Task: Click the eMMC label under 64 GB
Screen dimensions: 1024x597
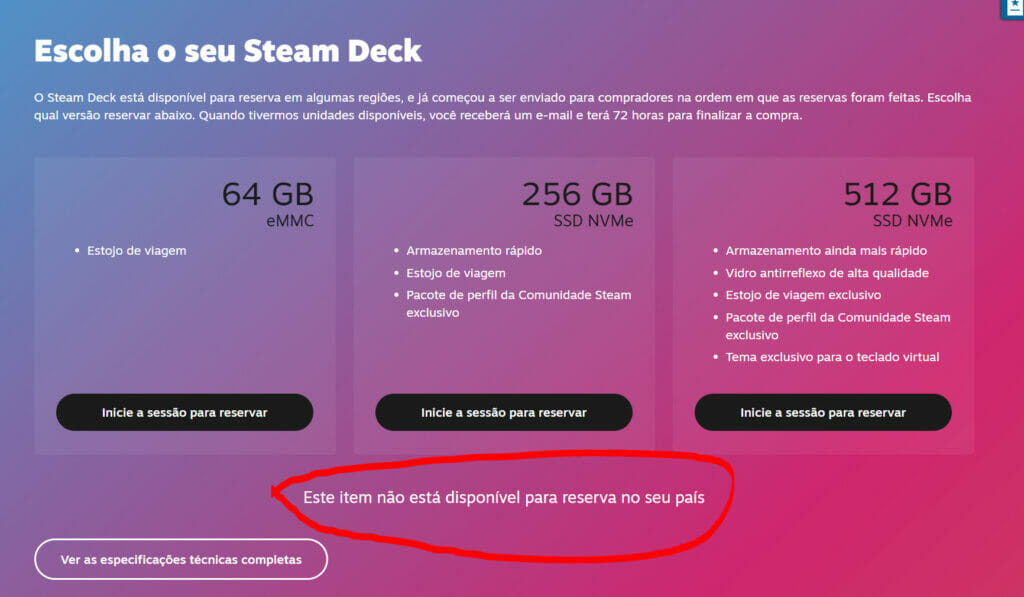Action: click(288, 221)
